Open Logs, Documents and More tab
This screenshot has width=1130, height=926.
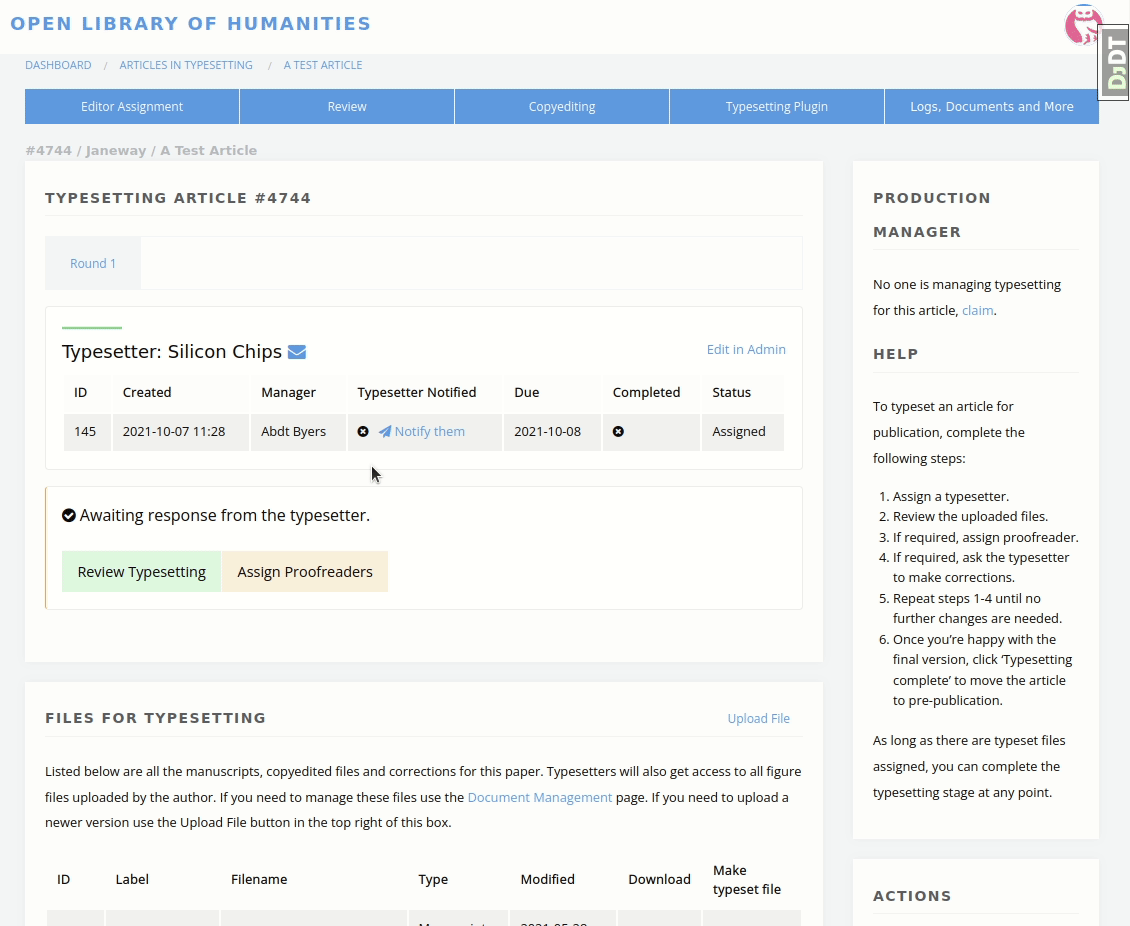coord(991,107)
